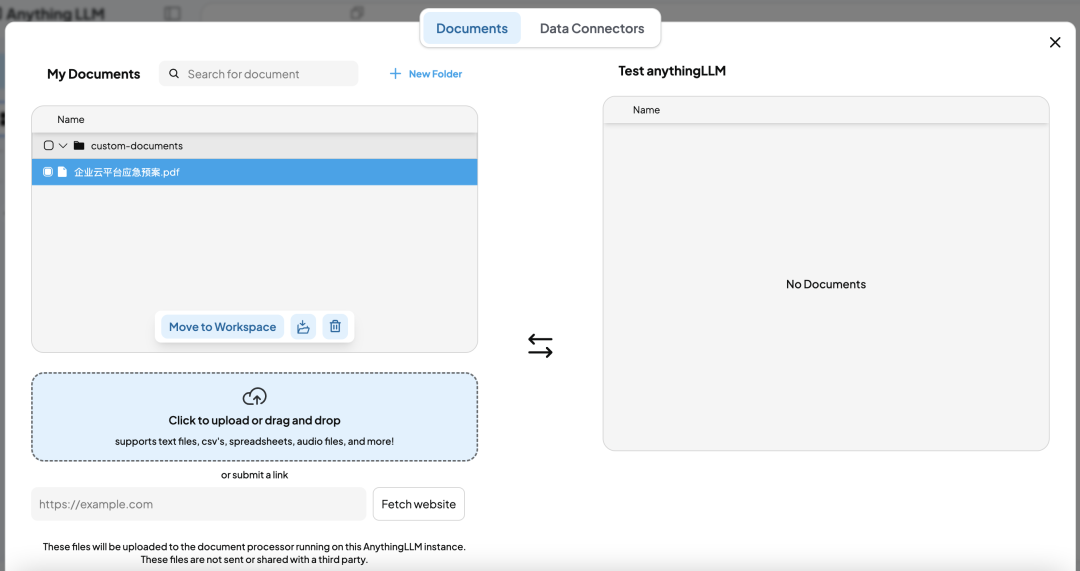Click the 企业云平台应急预案.pdf file icon
1080x571 pixels.
pos(62,172)
